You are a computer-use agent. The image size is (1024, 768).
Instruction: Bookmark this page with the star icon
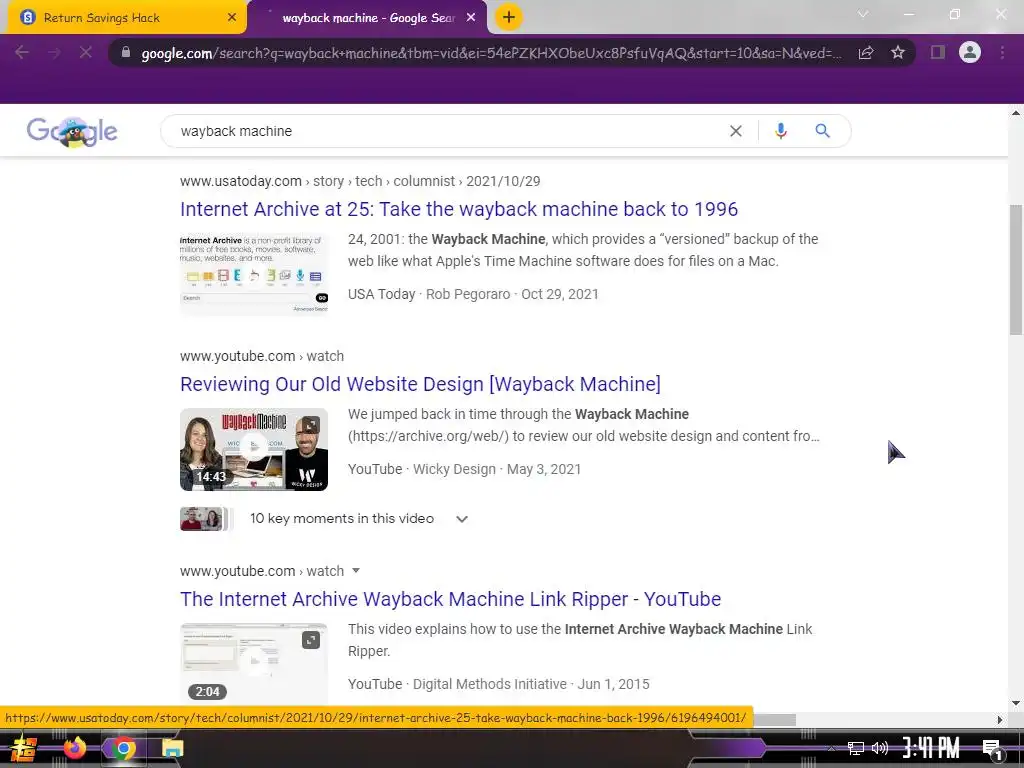(x=898, y=52)
